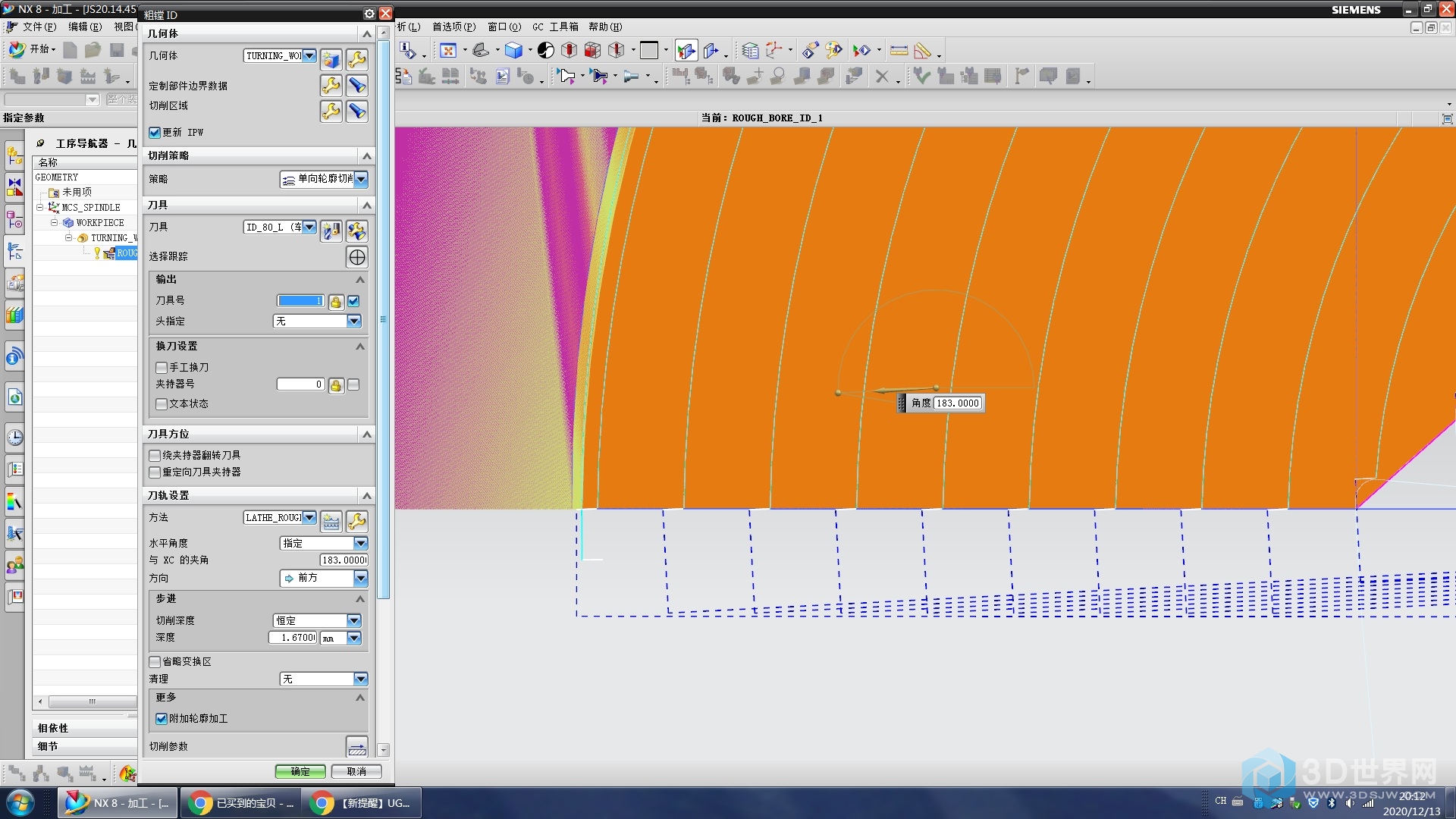Open the level angle dropdown
1456x819 pixels.
361,543
